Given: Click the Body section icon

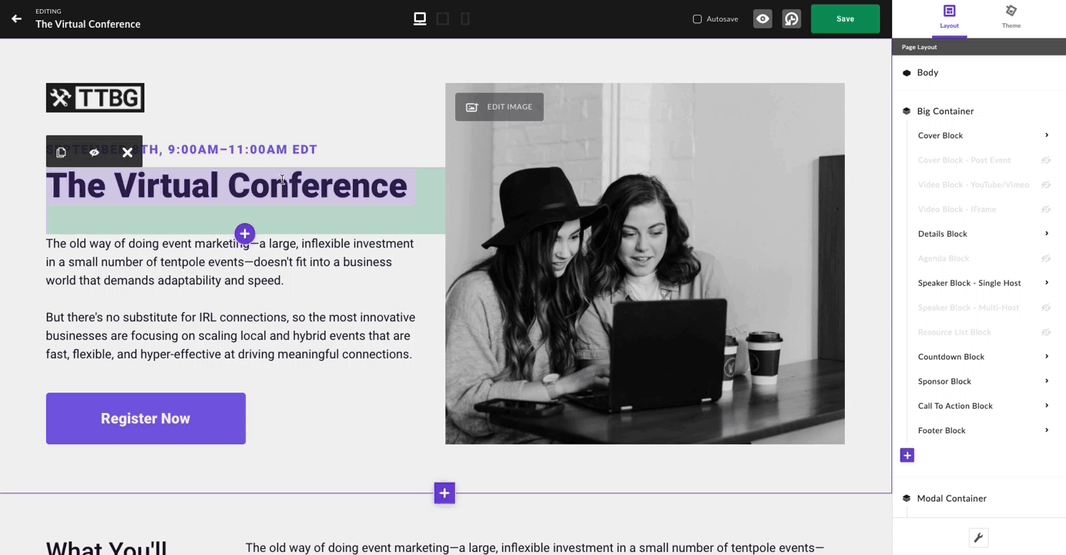Looking at the screenshot, I should [906, 73].
